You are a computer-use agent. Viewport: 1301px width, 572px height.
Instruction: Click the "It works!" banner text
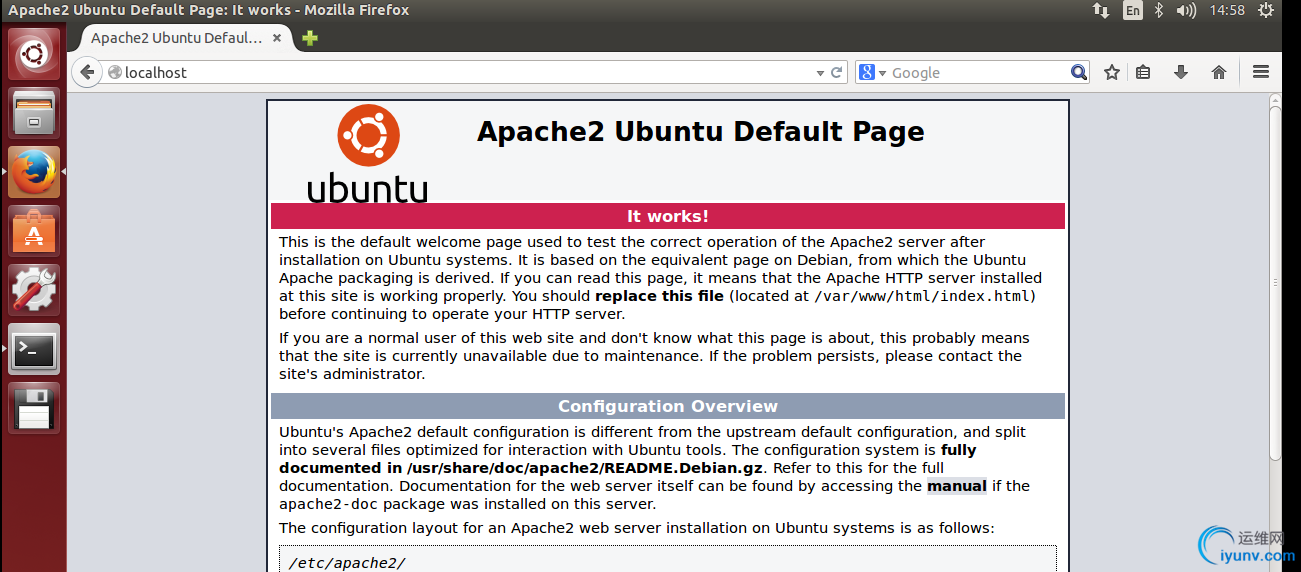[x=668, y=216]
